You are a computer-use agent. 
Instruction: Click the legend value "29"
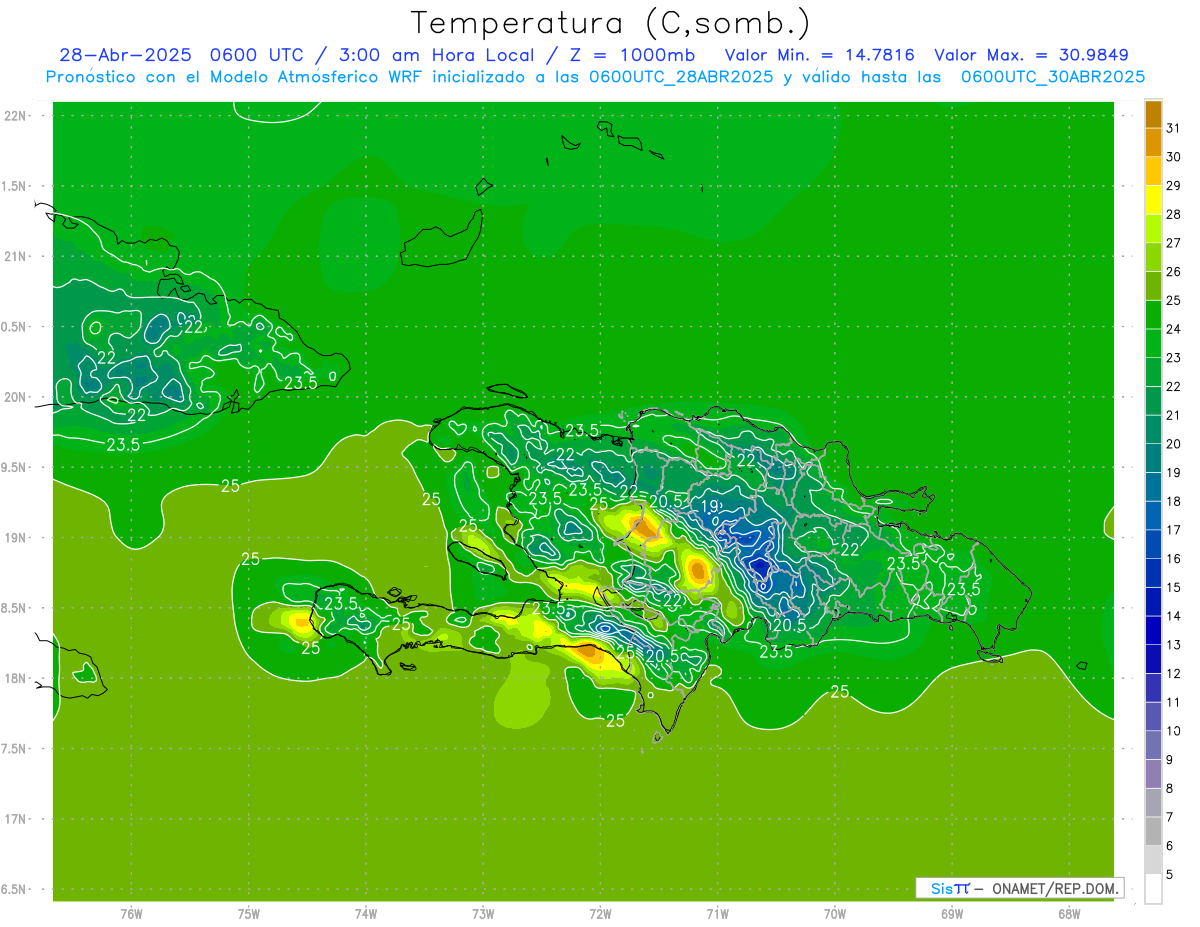tap(1174, 185)
